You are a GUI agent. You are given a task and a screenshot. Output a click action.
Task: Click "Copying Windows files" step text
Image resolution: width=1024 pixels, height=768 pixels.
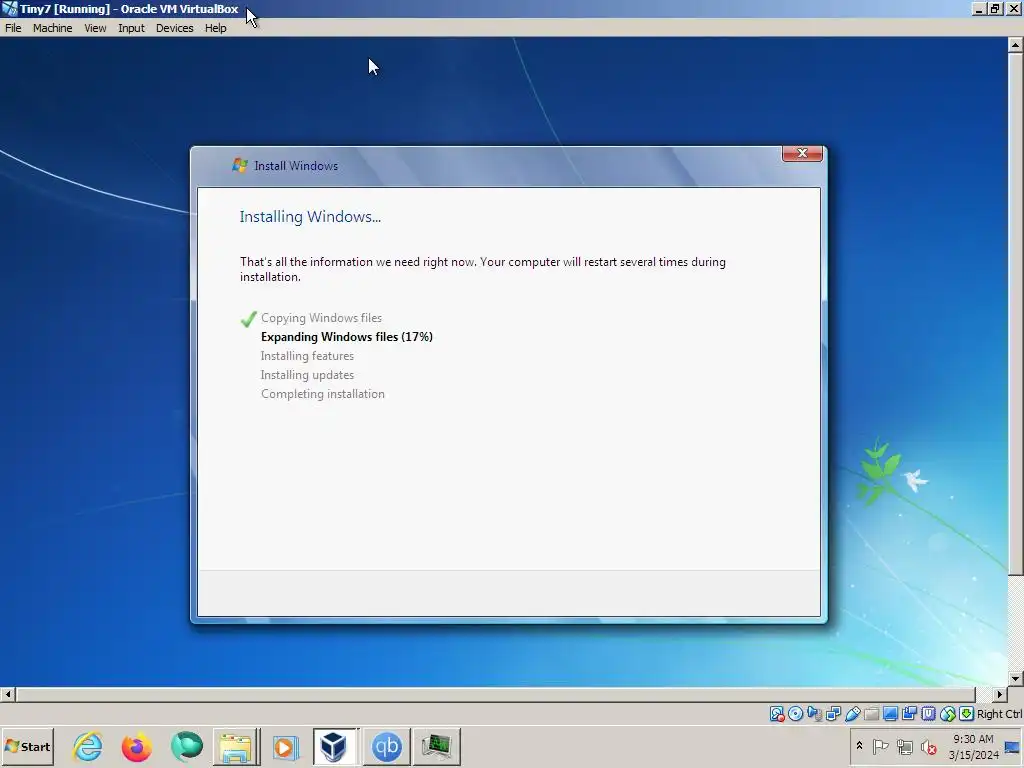point(321,318)
